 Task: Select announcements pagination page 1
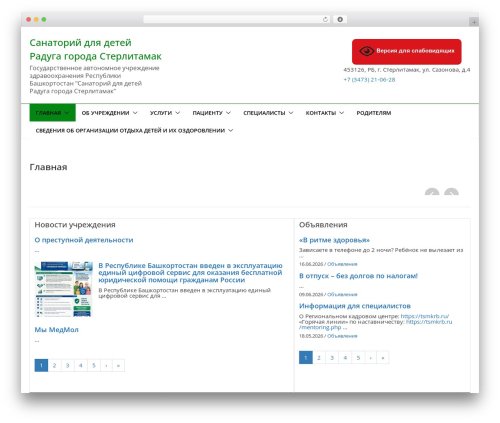[x=306, y=357]
